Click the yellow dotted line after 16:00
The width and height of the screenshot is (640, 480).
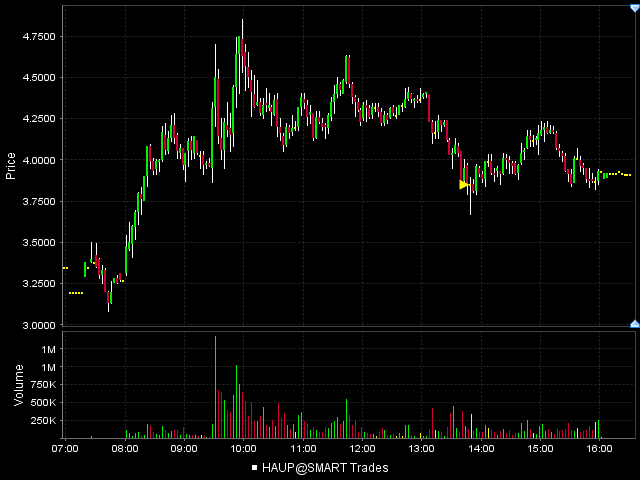pos(618,174)
